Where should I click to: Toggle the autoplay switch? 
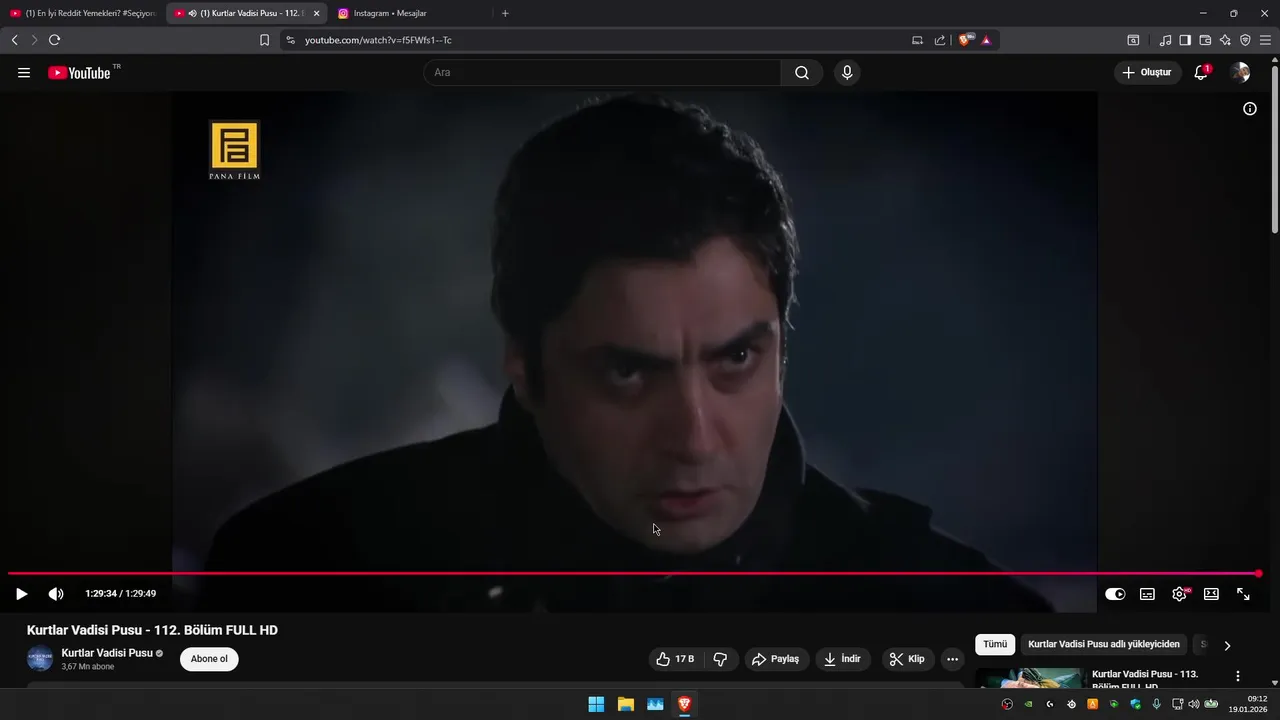pos(1115,594)
